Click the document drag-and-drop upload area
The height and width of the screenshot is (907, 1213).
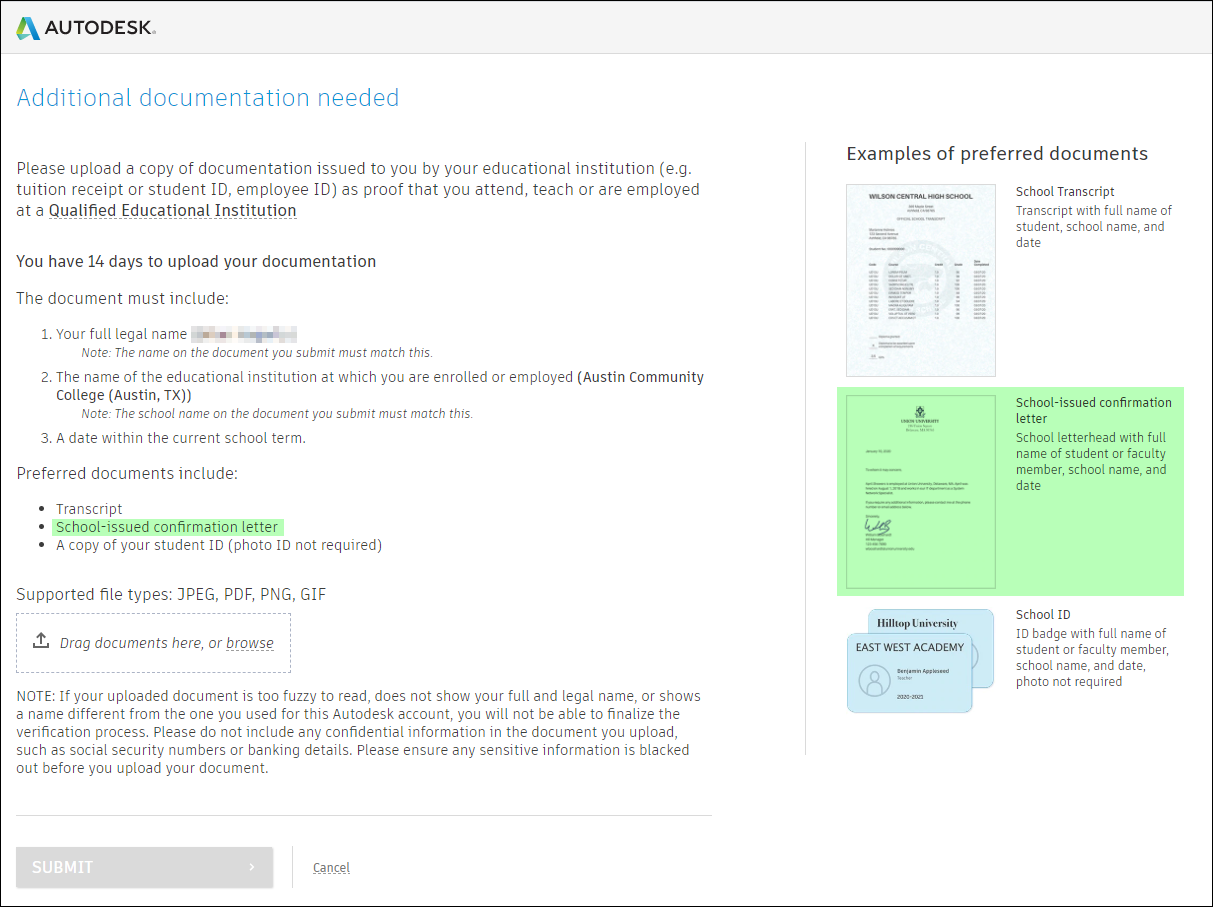pyautogui.click(x=153, y=643)
